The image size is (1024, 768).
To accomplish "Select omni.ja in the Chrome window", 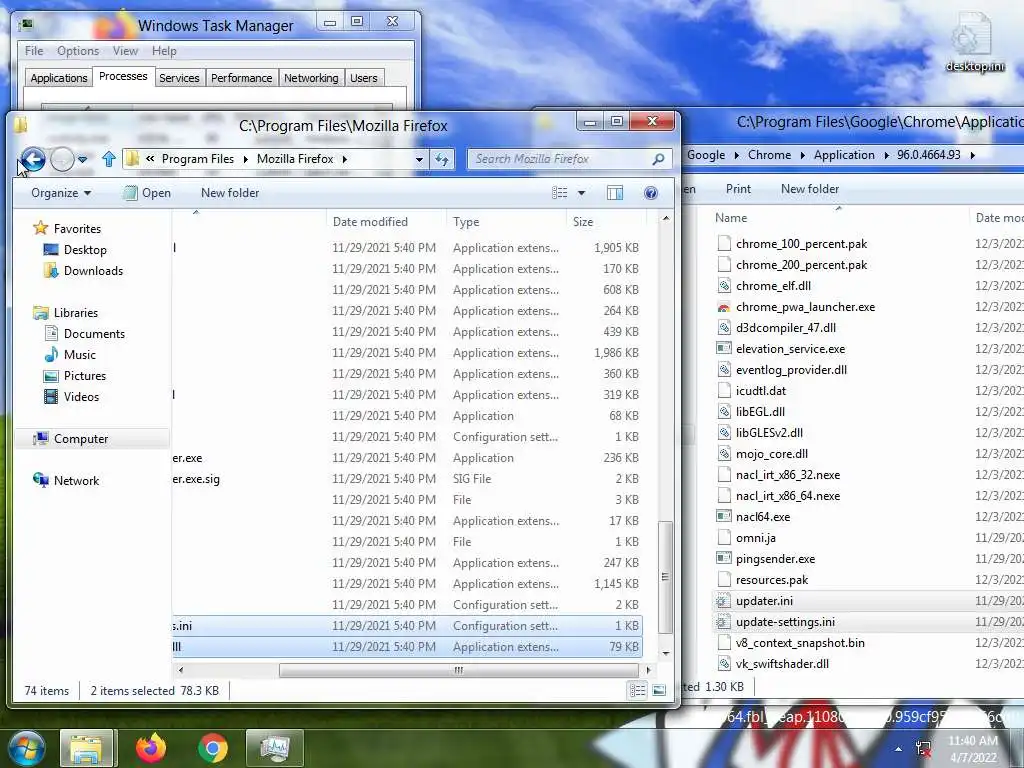I will point(746,537).
